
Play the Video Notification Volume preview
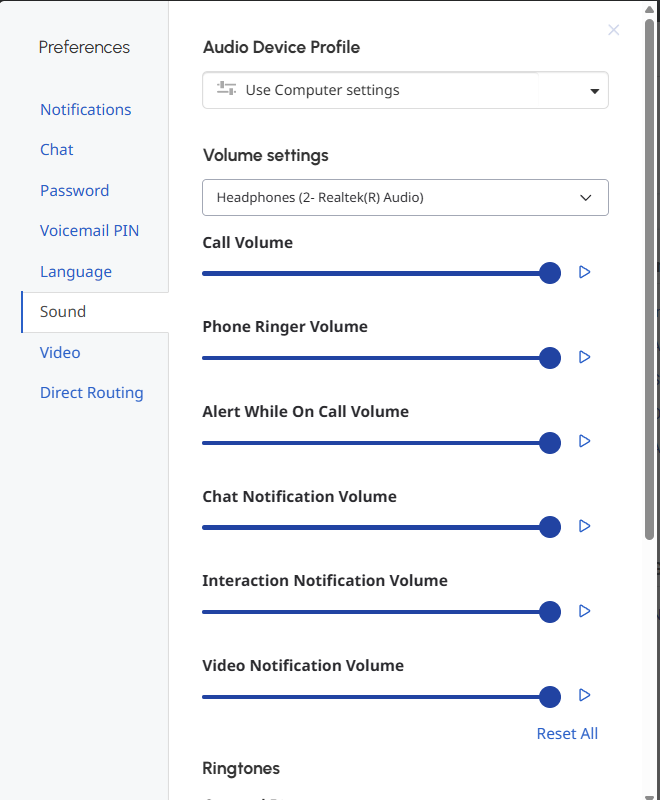coord(585,695)
